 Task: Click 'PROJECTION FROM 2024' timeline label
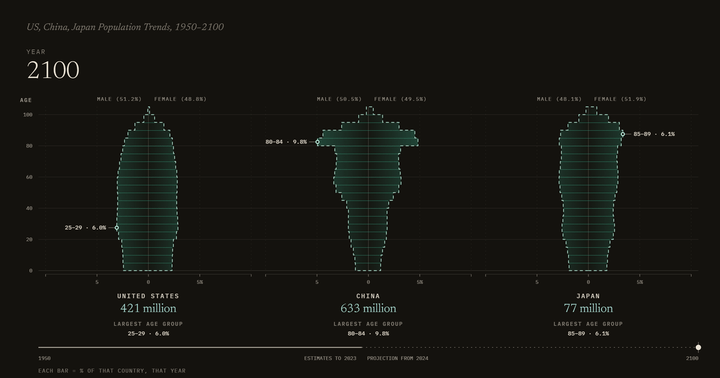pyautogui.click(x=397, y=358)
